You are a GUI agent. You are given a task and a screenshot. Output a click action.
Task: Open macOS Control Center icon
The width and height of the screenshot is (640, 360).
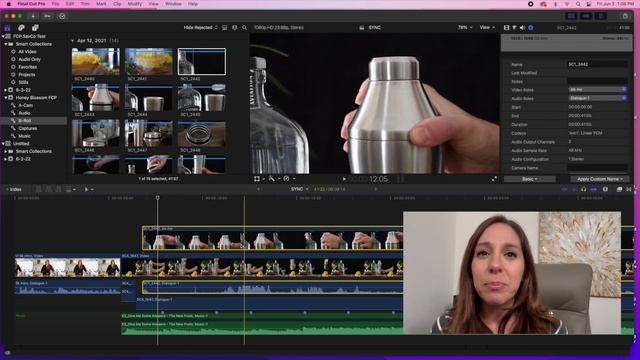click(589, 4)
